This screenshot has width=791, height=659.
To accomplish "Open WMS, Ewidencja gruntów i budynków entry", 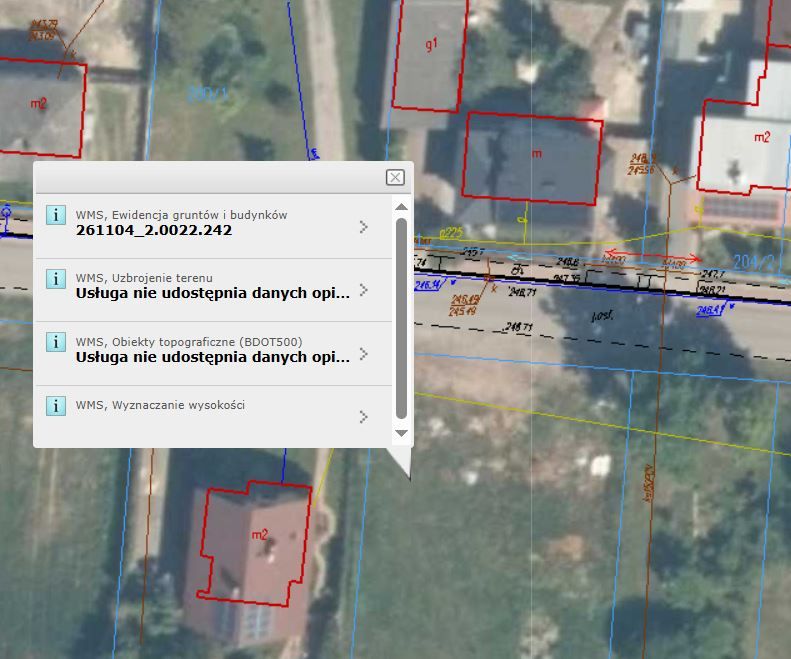I will pos(213,227).
